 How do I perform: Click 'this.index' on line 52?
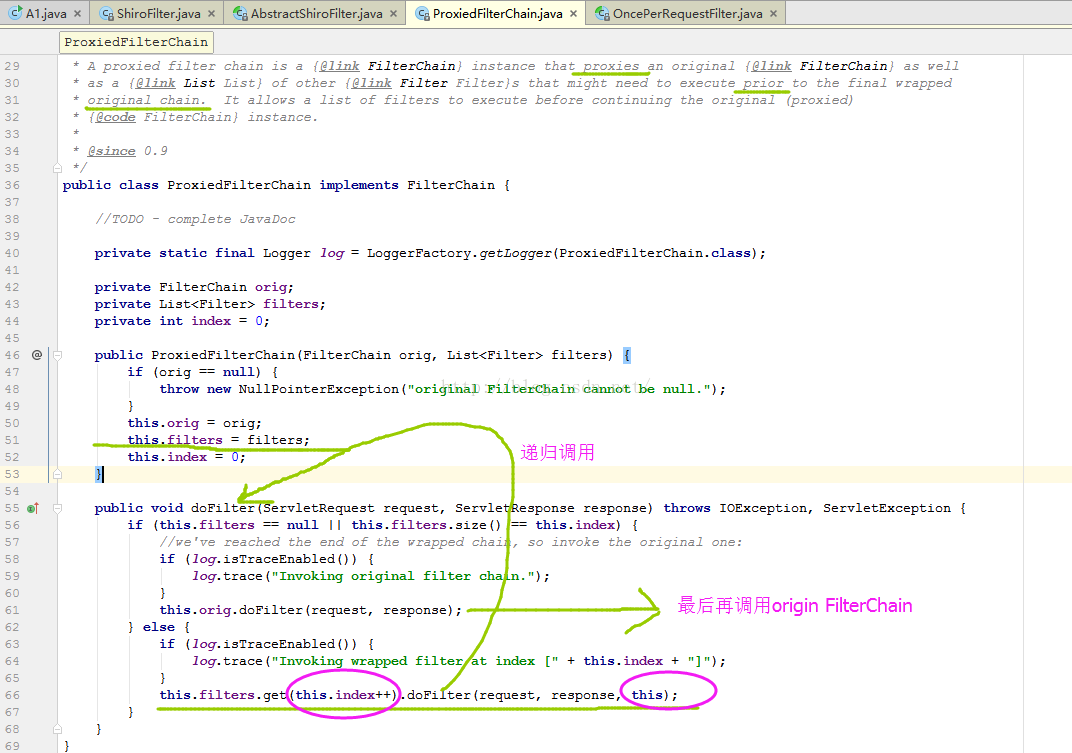tap(167, 457)
